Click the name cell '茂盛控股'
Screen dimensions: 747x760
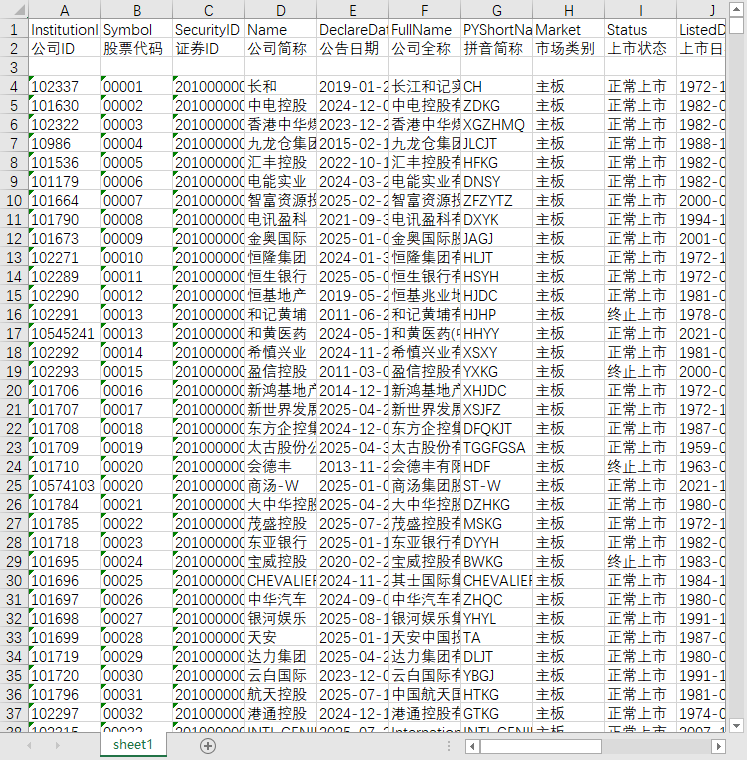coord(281,523)
